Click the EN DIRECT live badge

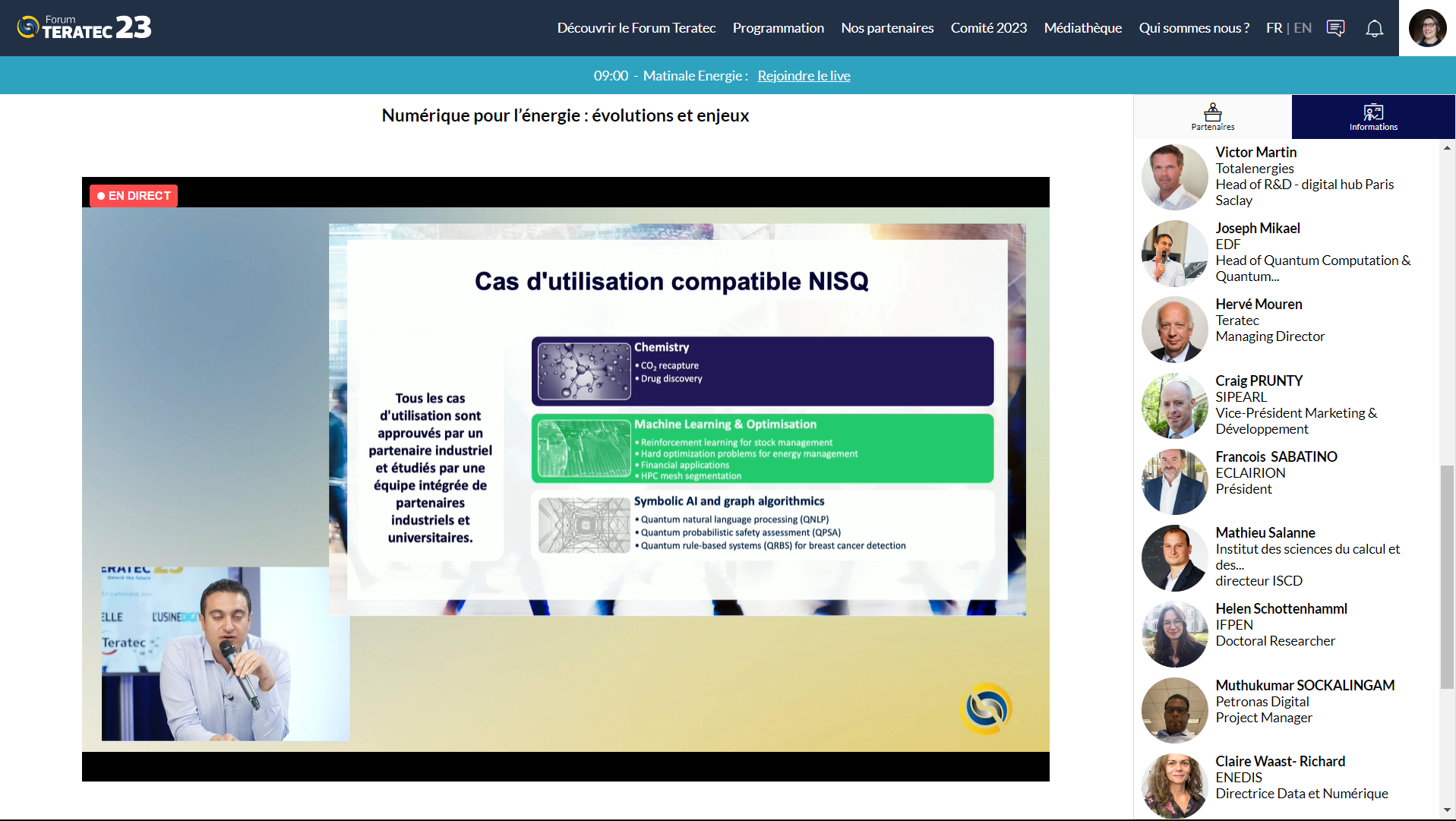133,195
